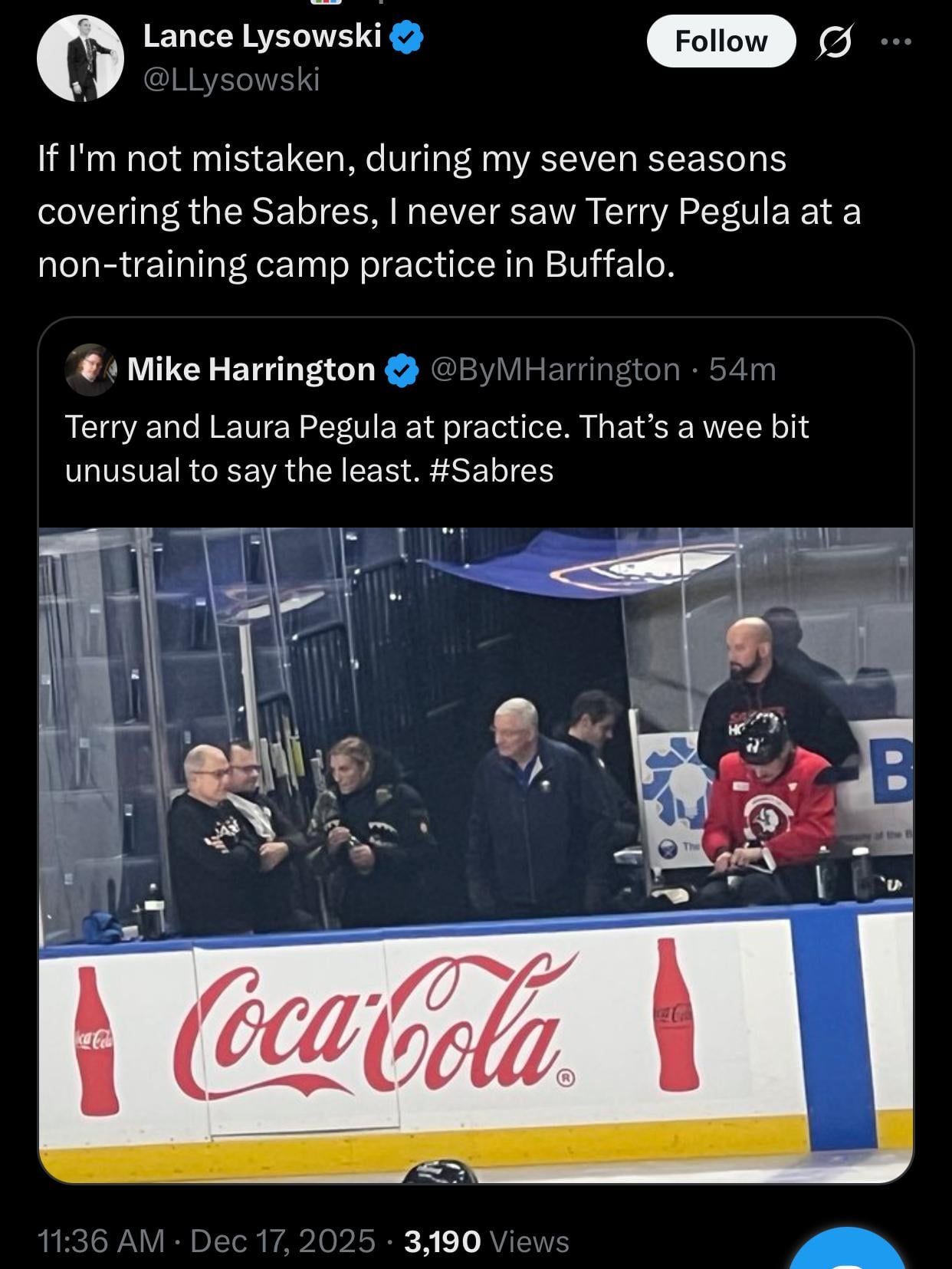Open the @ByMHarrington handle
Screen dimensions: 952x1269
555,370
